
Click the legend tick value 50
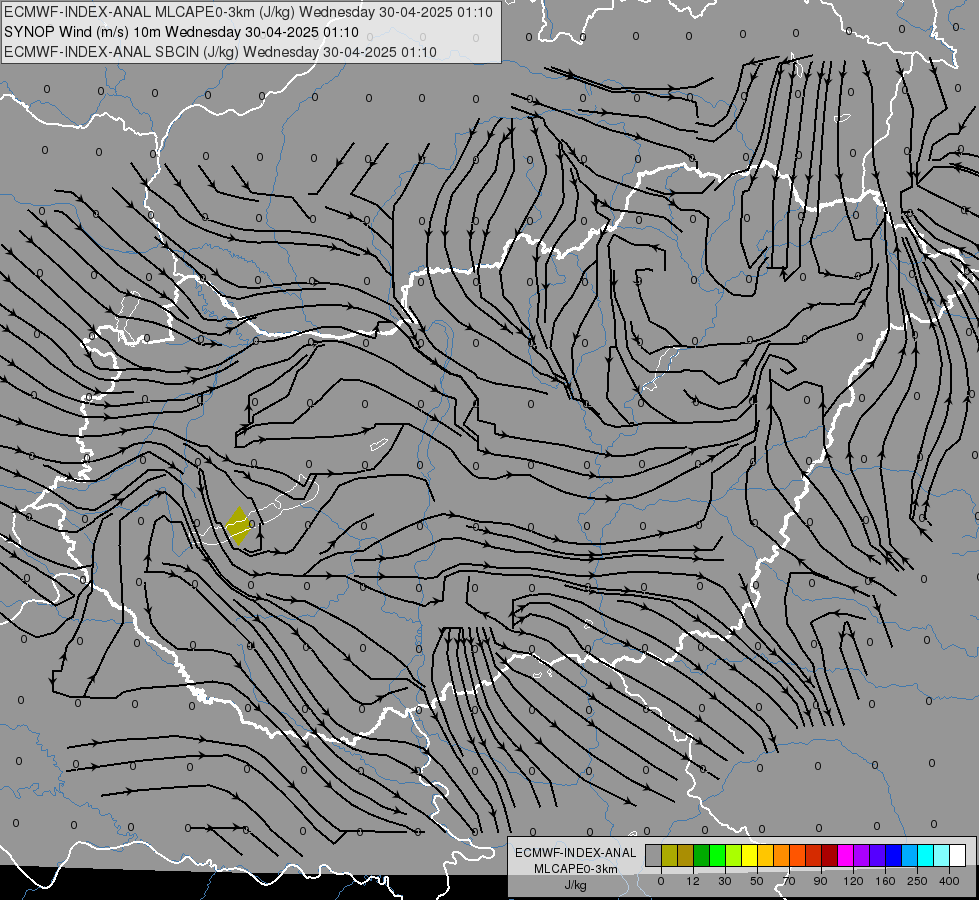(x=757, y=881)
